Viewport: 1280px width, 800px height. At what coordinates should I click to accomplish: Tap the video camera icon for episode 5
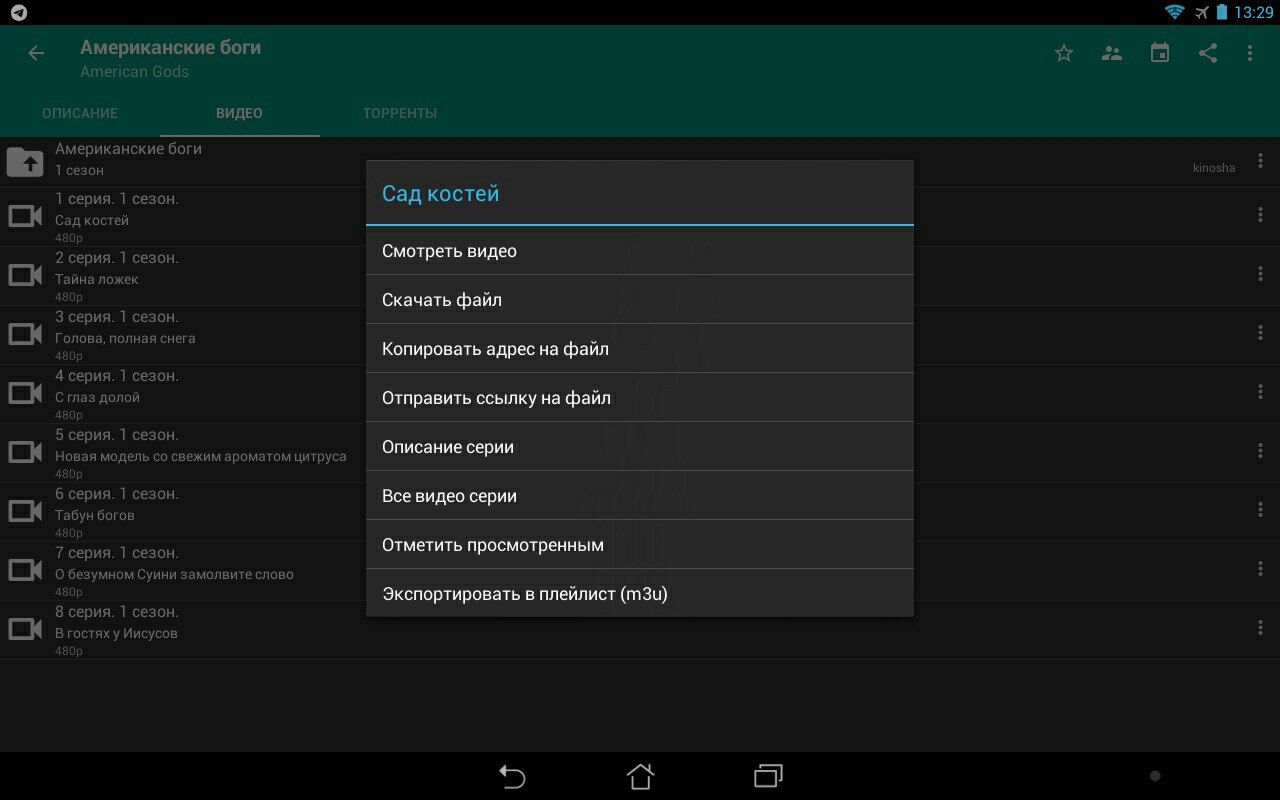coord(25,452)
